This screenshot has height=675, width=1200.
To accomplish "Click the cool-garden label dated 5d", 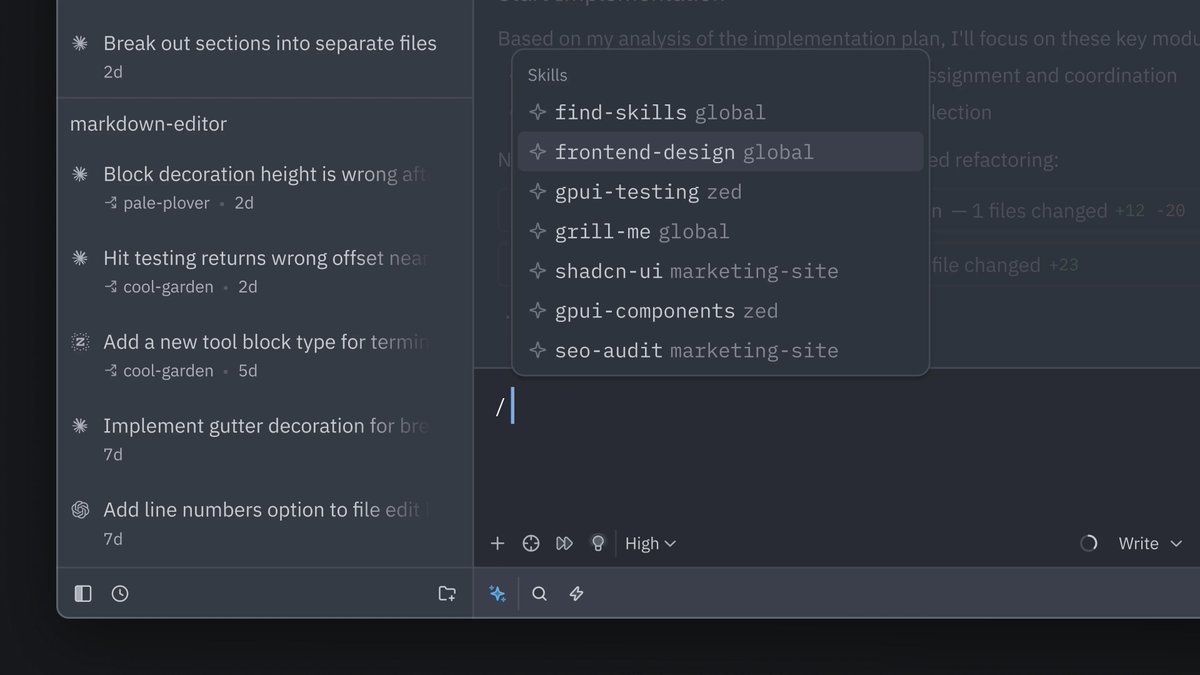I will click(168, 371).
